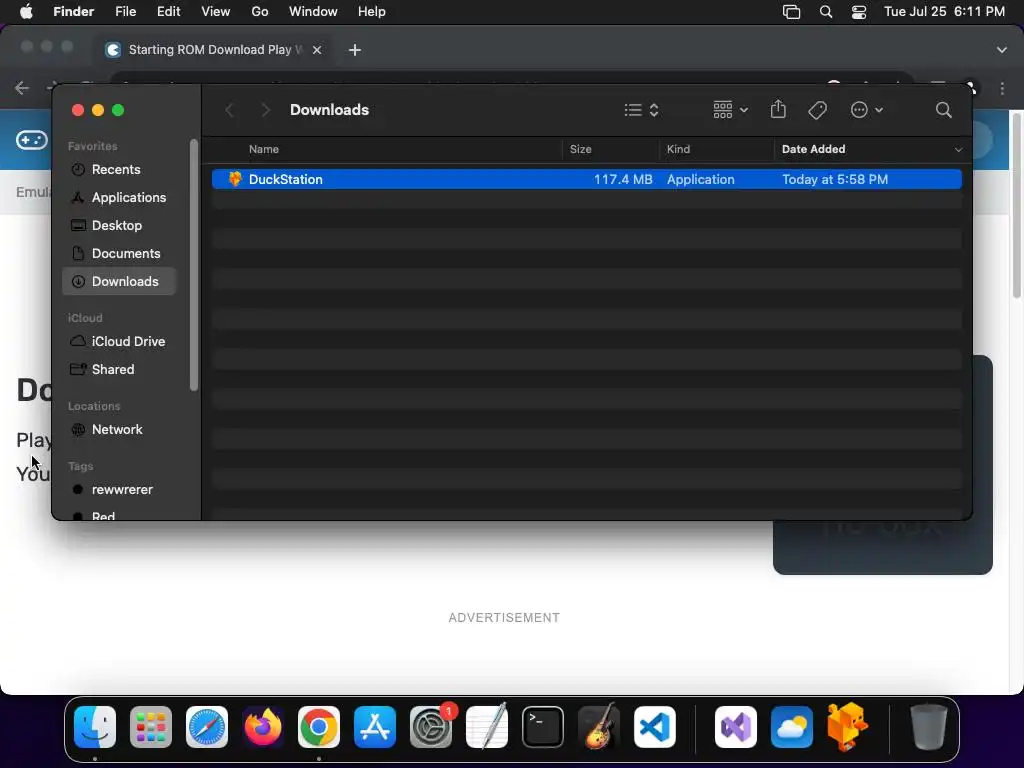Screen dimensions: 1024x768
Task: Click the Edit Tags toolbar icon
Action: coord(818,110)
